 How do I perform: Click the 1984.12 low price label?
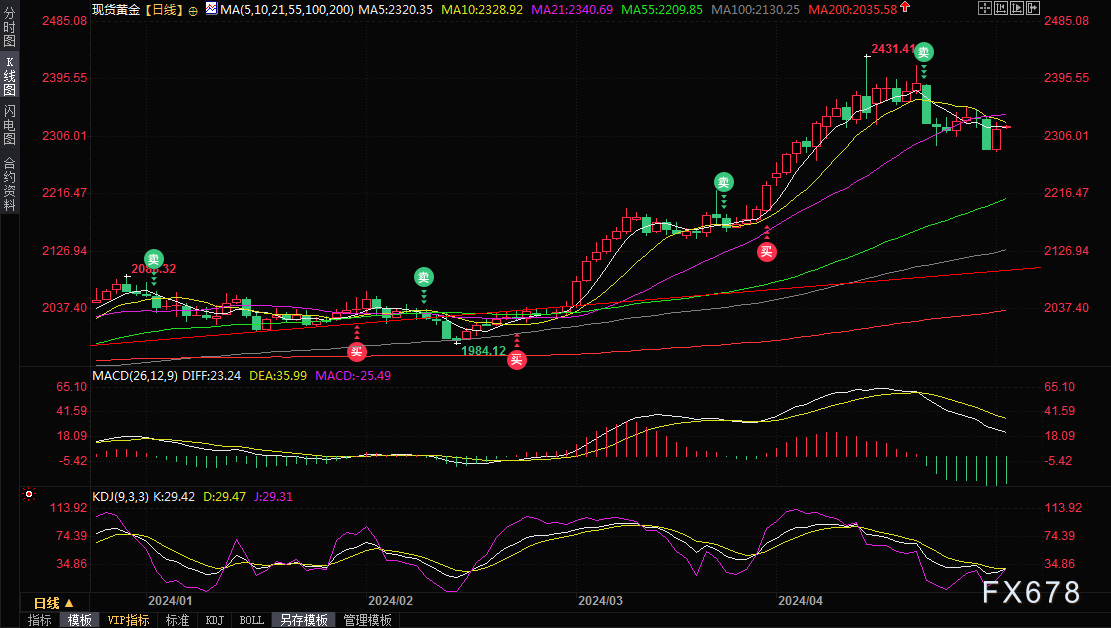[x=483, y=351]
